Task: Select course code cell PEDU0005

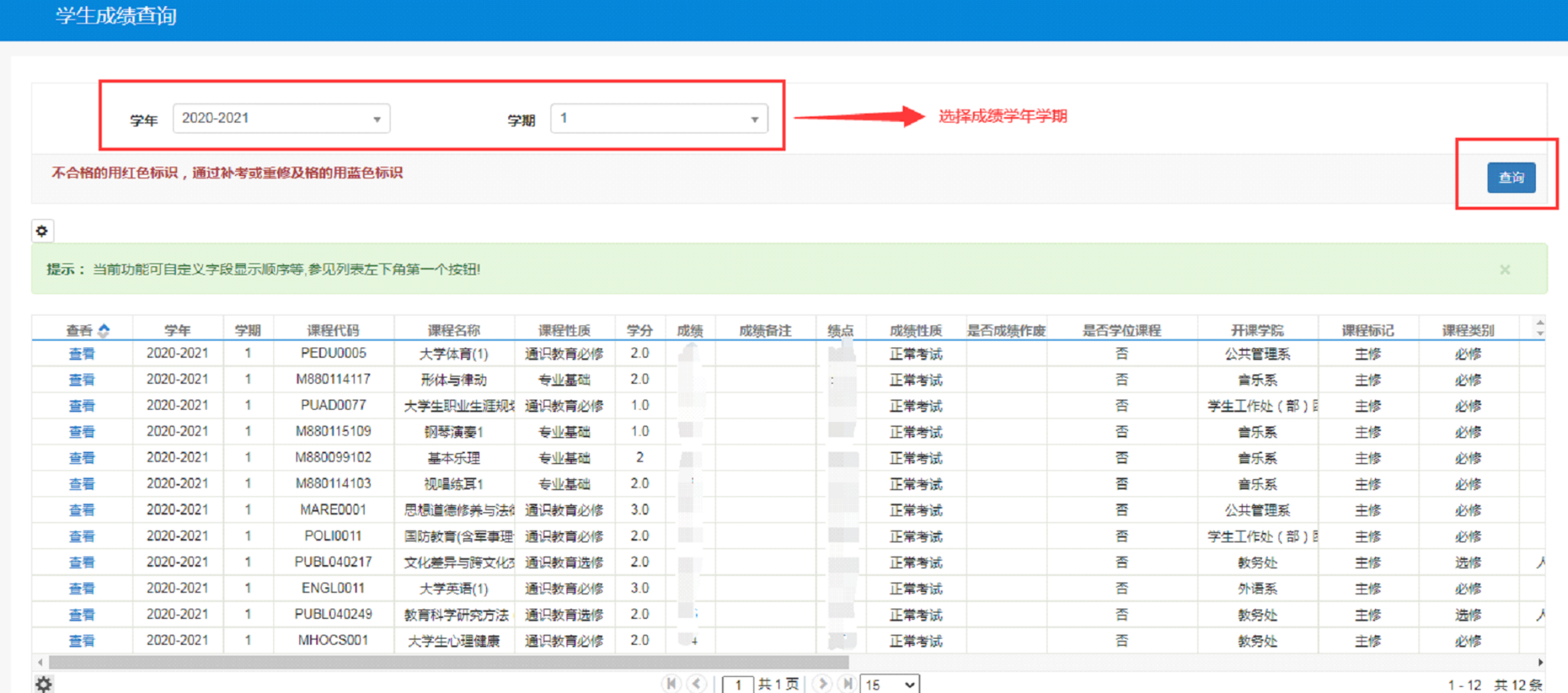Action: click(333, 353)
